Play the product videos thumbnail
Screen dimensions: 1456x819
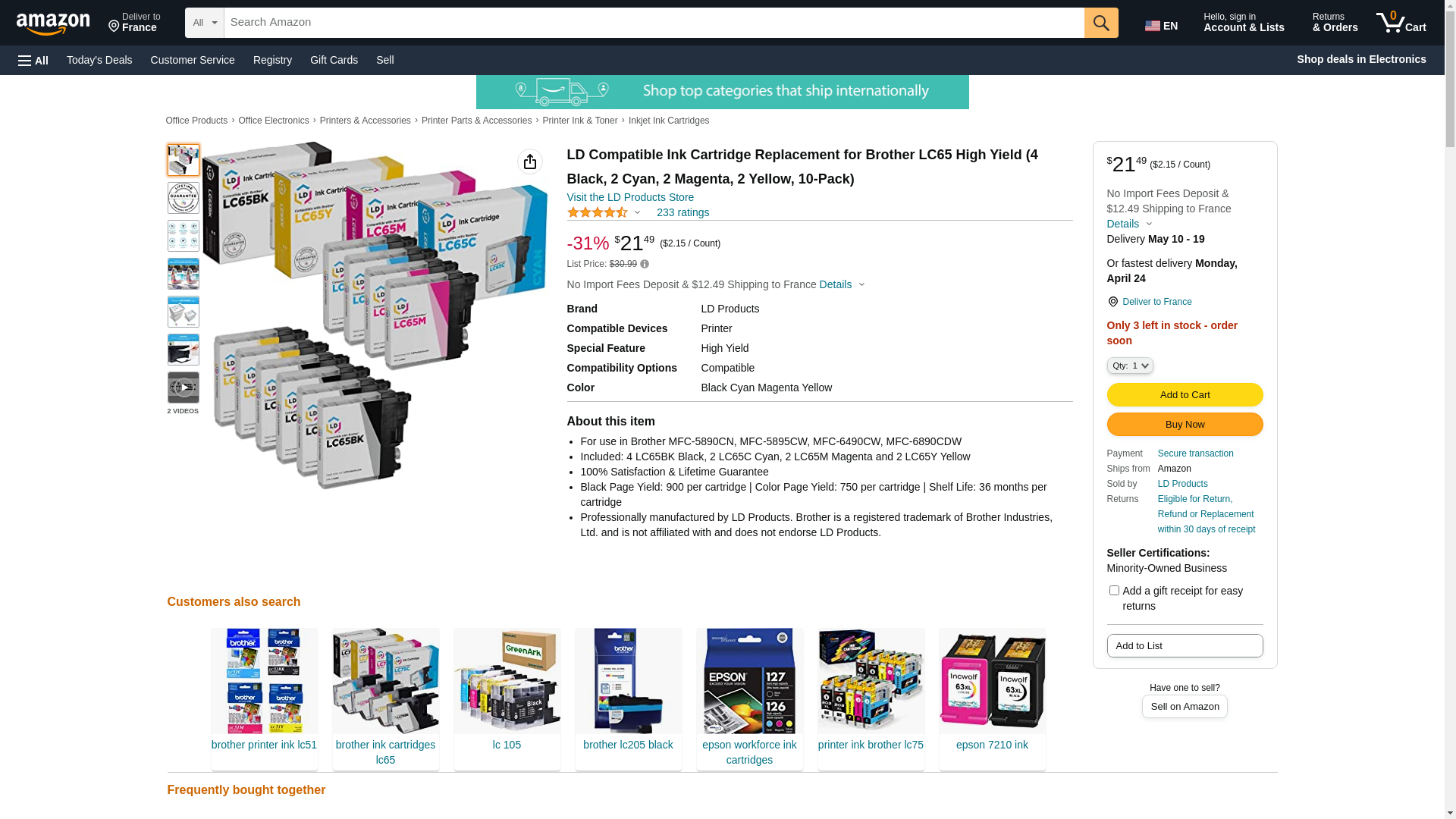(x=184, y=388)
